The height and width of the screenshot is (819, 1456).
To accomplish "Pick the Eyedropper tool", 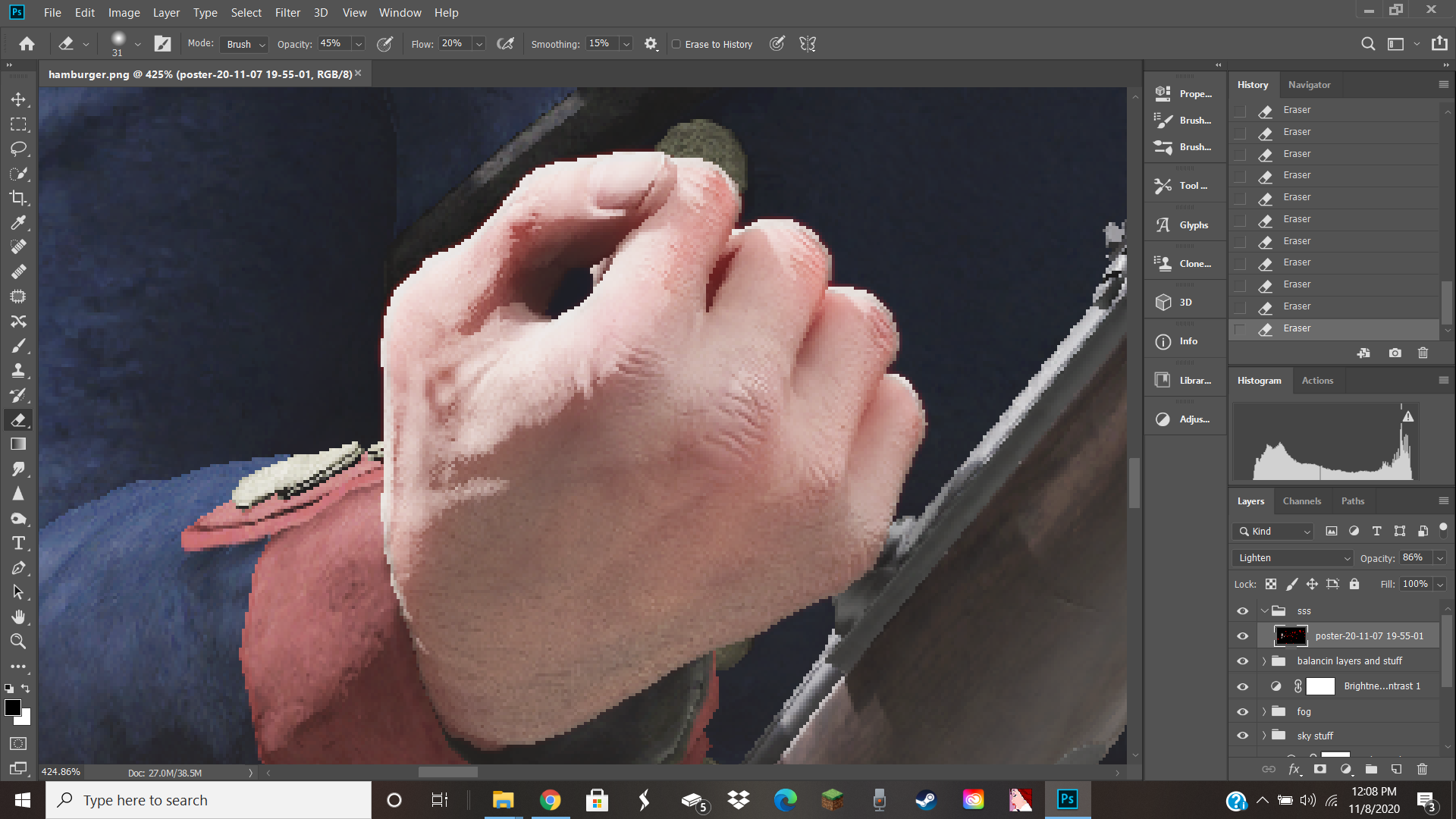I will pyautogui.click(x=18, y=223).
